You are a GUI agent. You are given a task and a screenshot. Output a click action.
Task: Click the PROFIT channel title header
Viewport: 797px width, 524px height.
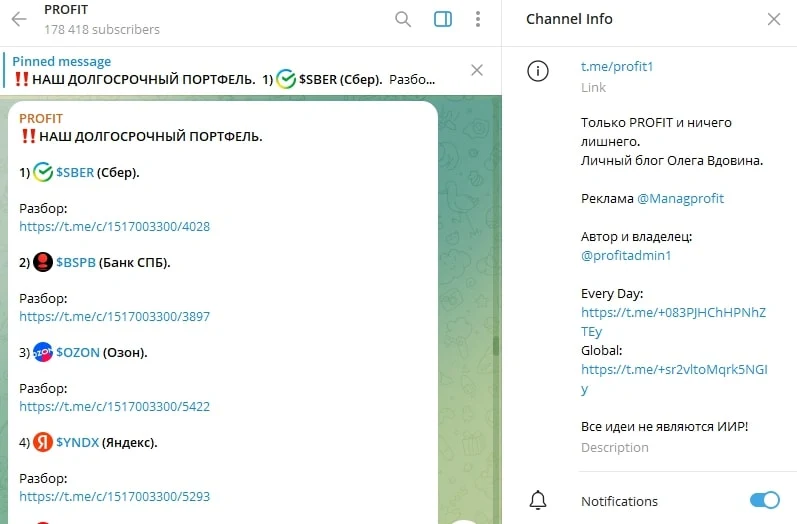[x=66, y=10]
